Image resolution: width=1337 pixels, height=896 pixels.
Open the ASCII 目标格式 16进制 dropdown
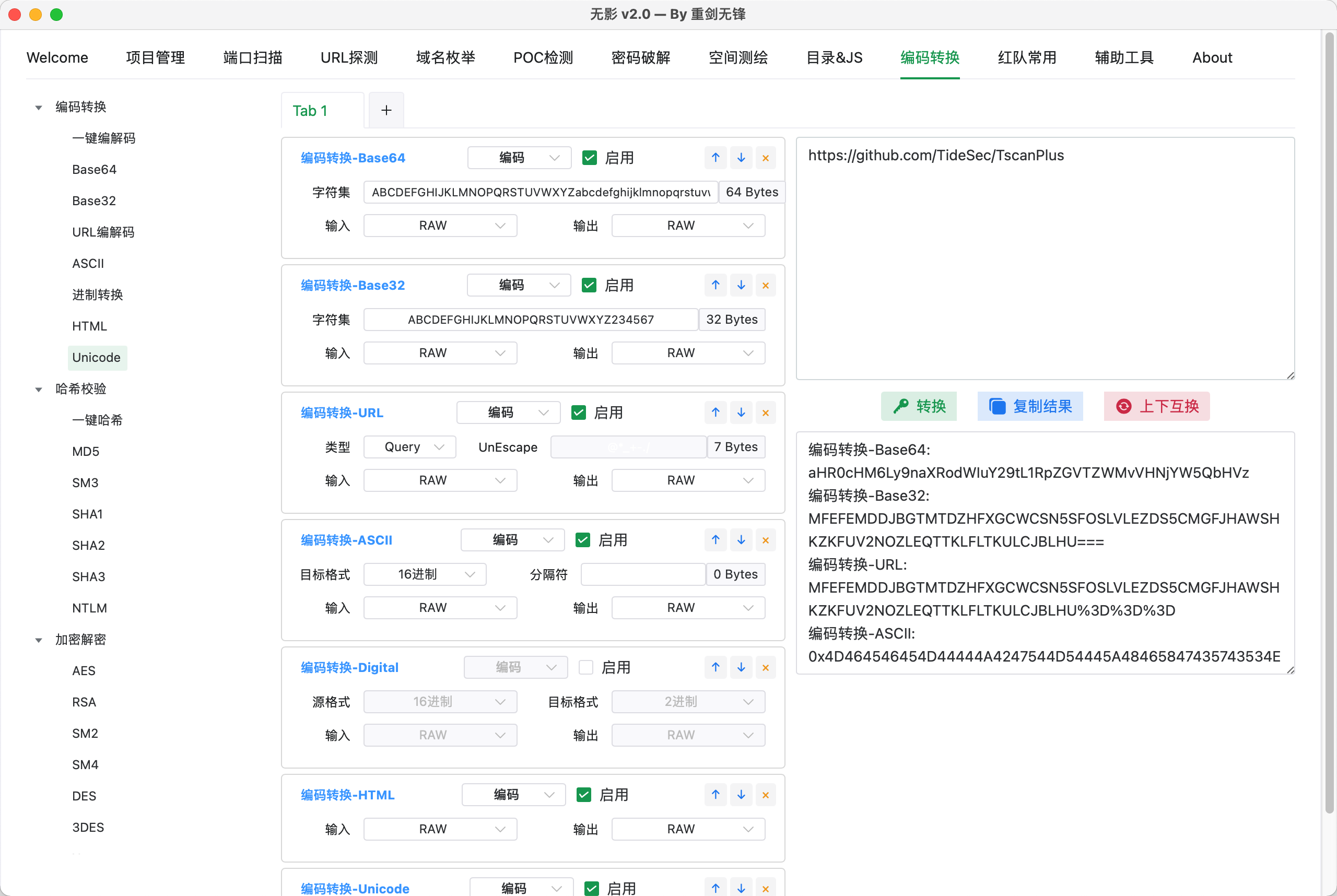click(x=425, y=574)
